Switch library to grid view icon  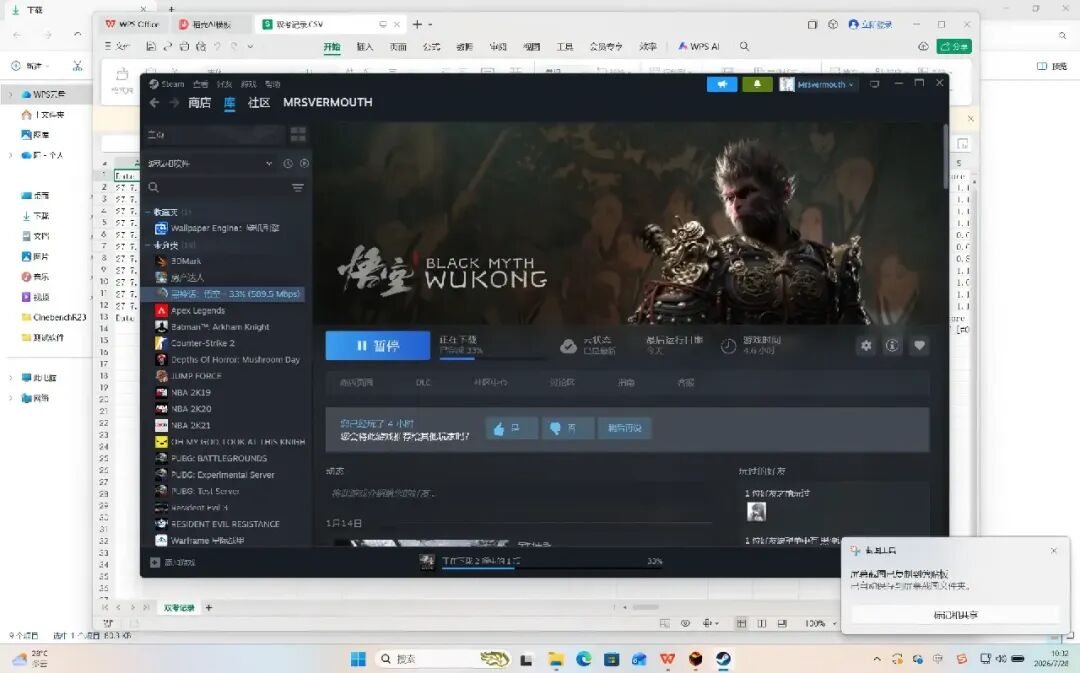[x=298, y=134]
